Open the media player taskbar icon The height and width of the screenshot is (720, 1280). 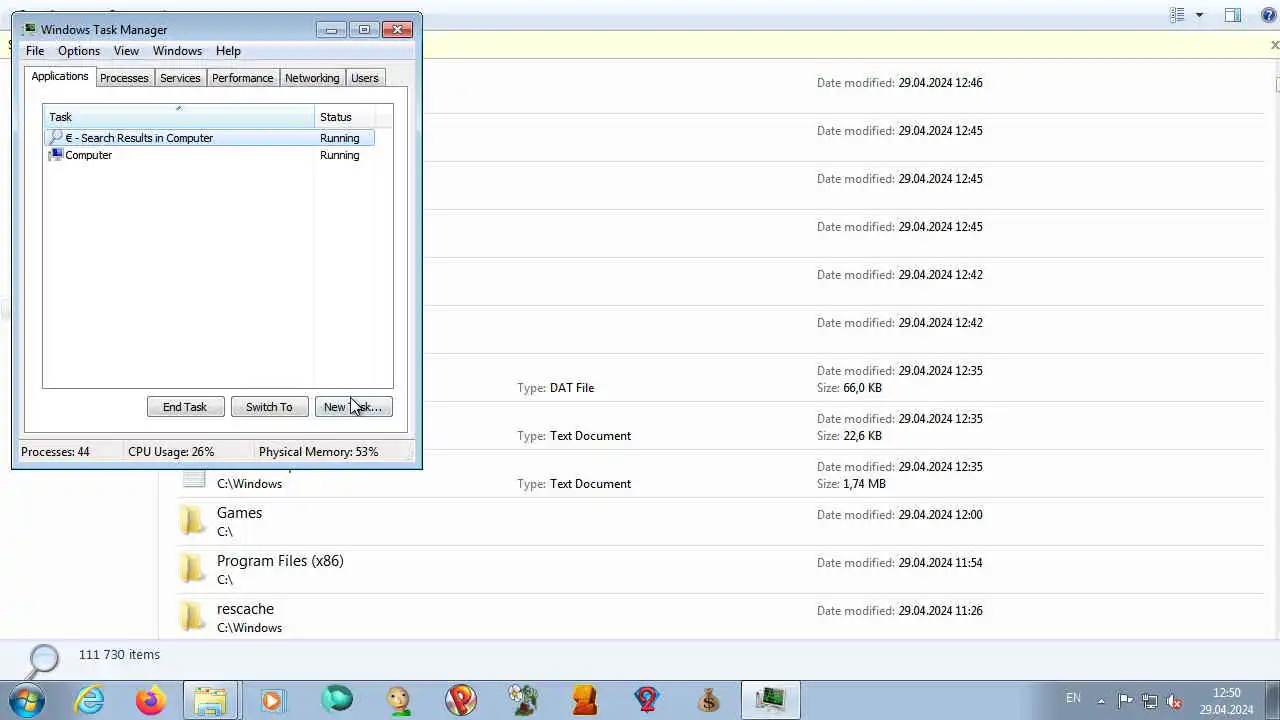coord(273,700)
